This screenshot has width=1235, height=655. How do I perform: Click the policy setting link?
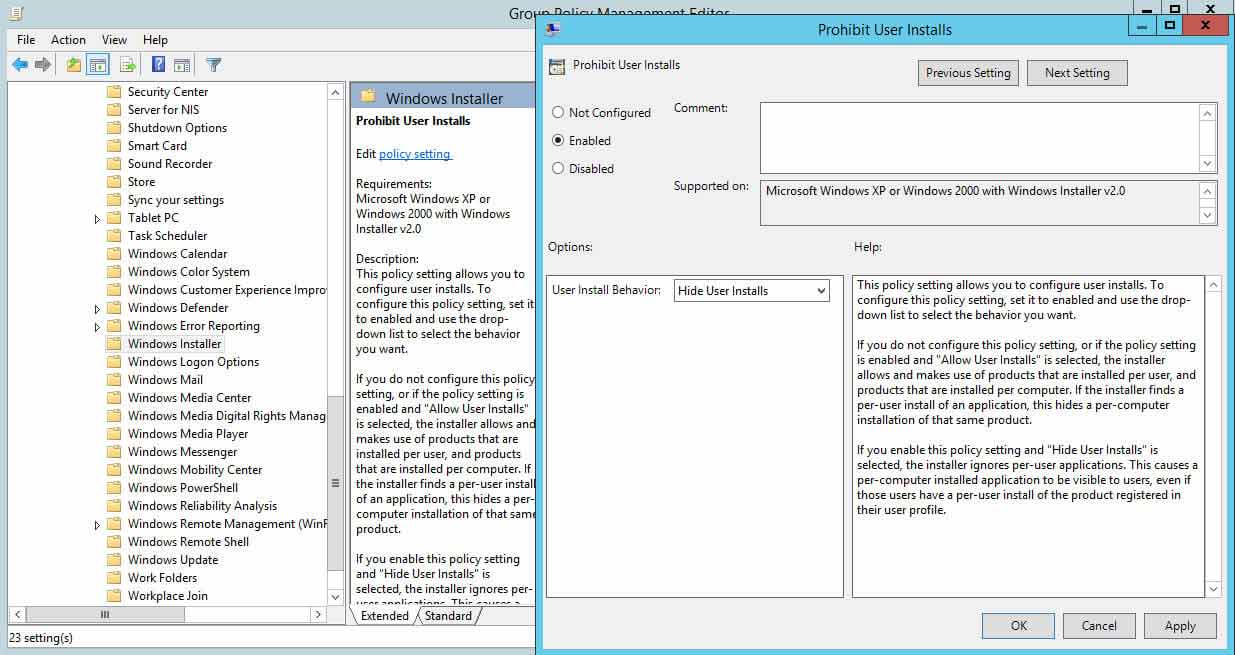415,154
